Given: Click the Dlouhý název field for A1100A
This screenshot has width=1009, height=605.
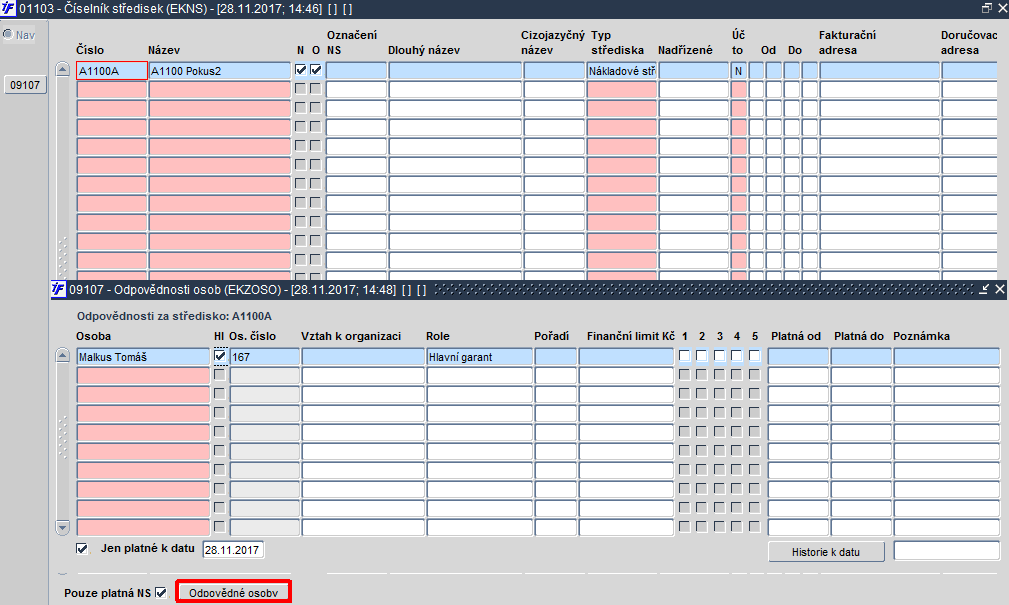Looking at the screenshot, I should click(455, 71).
